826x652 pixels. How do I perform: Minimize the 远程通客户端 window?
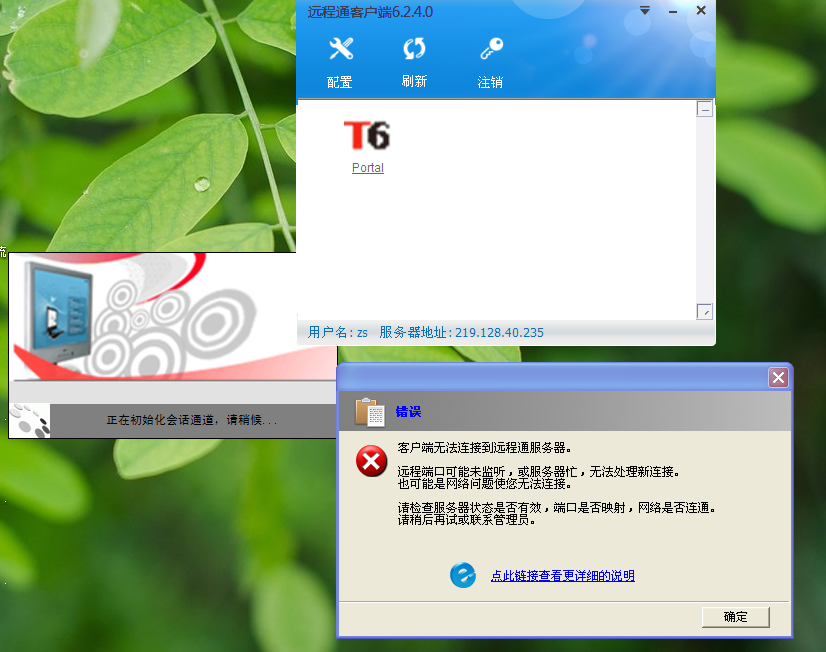pyautogui.click(x=673, y=11)
